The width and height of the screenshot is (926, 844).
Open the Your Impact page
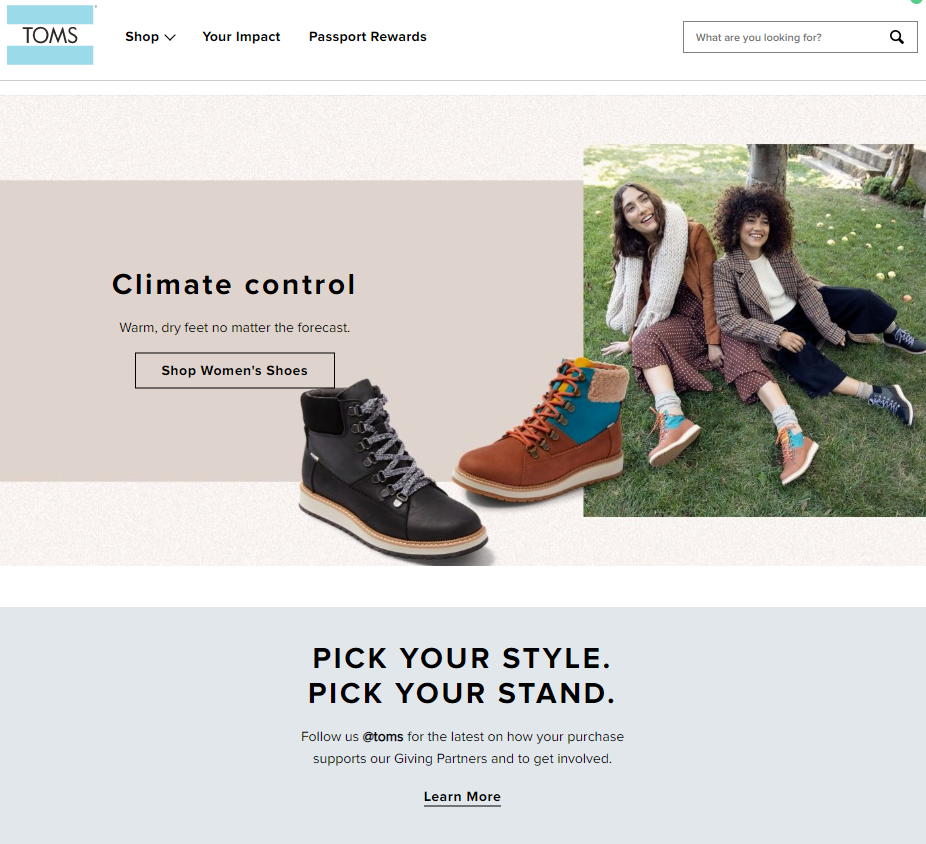[241, 37]
